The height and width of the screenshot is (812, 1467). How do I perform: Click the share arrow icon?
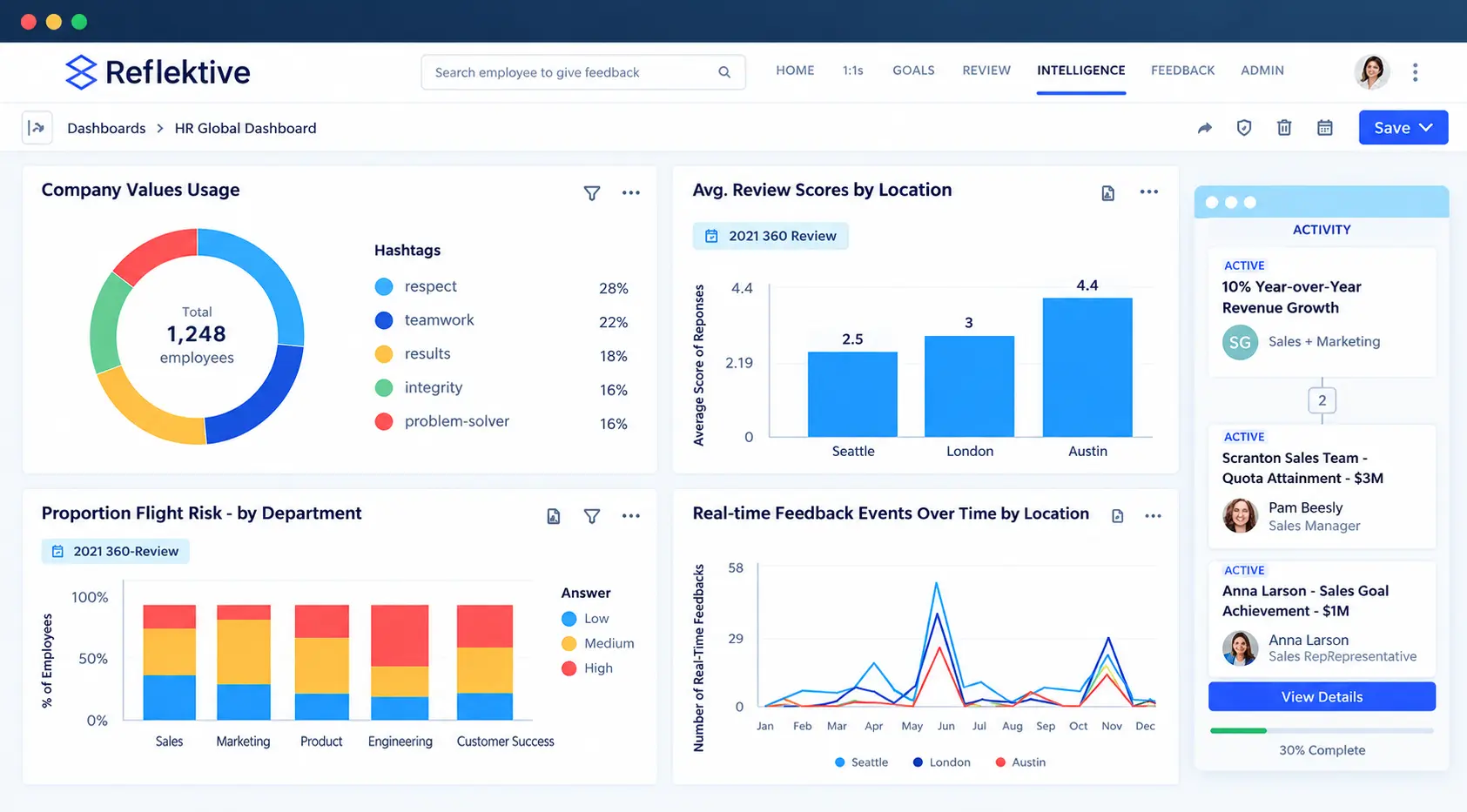1204,128
